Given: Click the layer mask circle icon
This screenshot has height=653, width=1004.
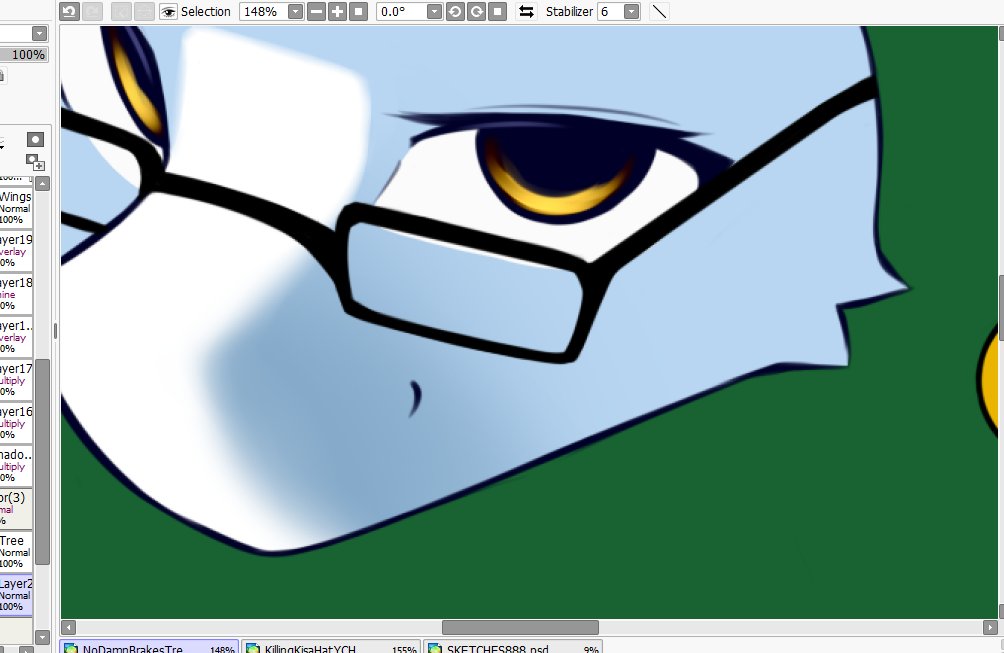Looking at the screenshot, I should (35, 140).
